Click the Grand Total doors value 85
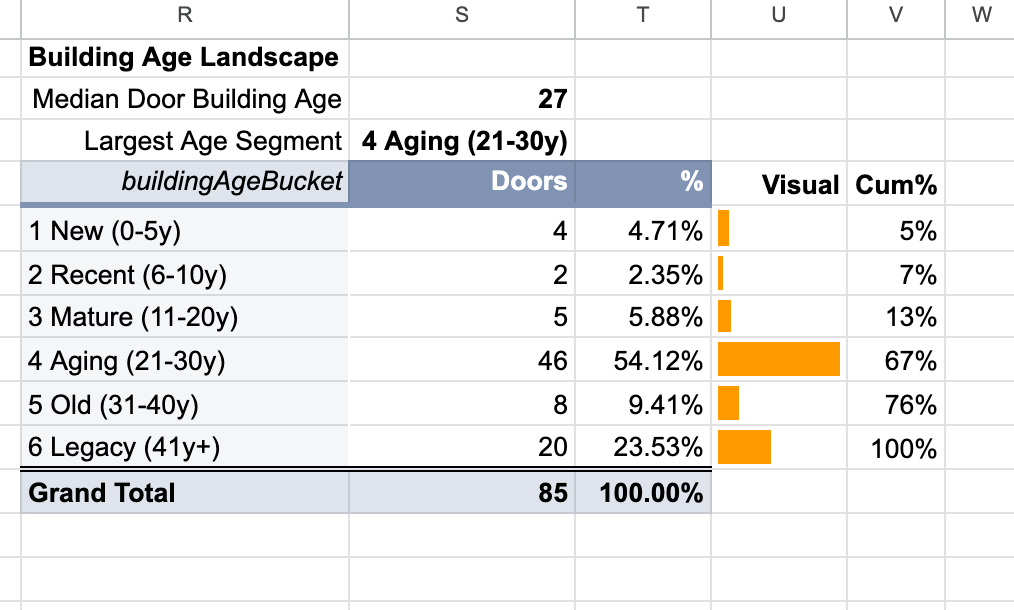The image size is (1014, 610). (x=462, y=493)
